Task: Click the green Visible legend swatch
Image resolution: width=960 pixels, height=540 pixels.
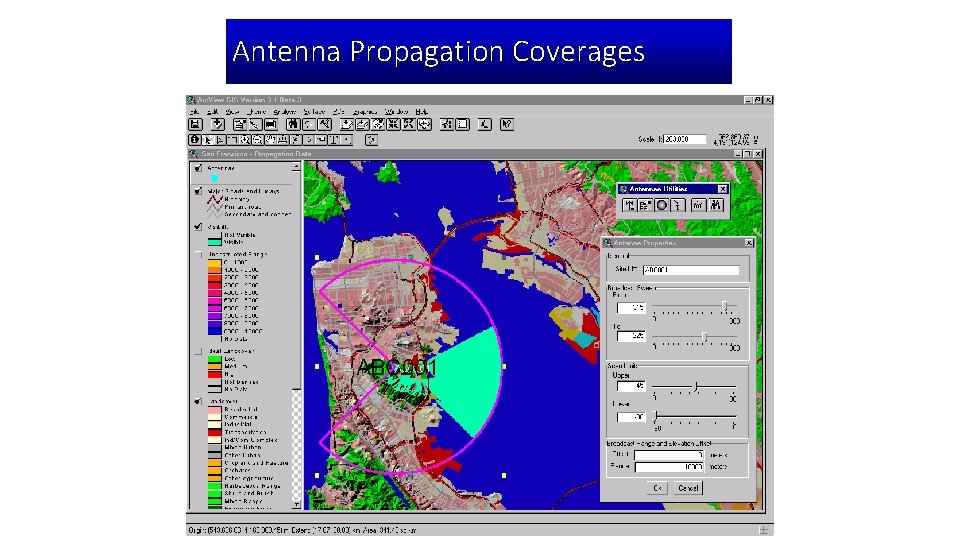Action: tap(214, 242)
